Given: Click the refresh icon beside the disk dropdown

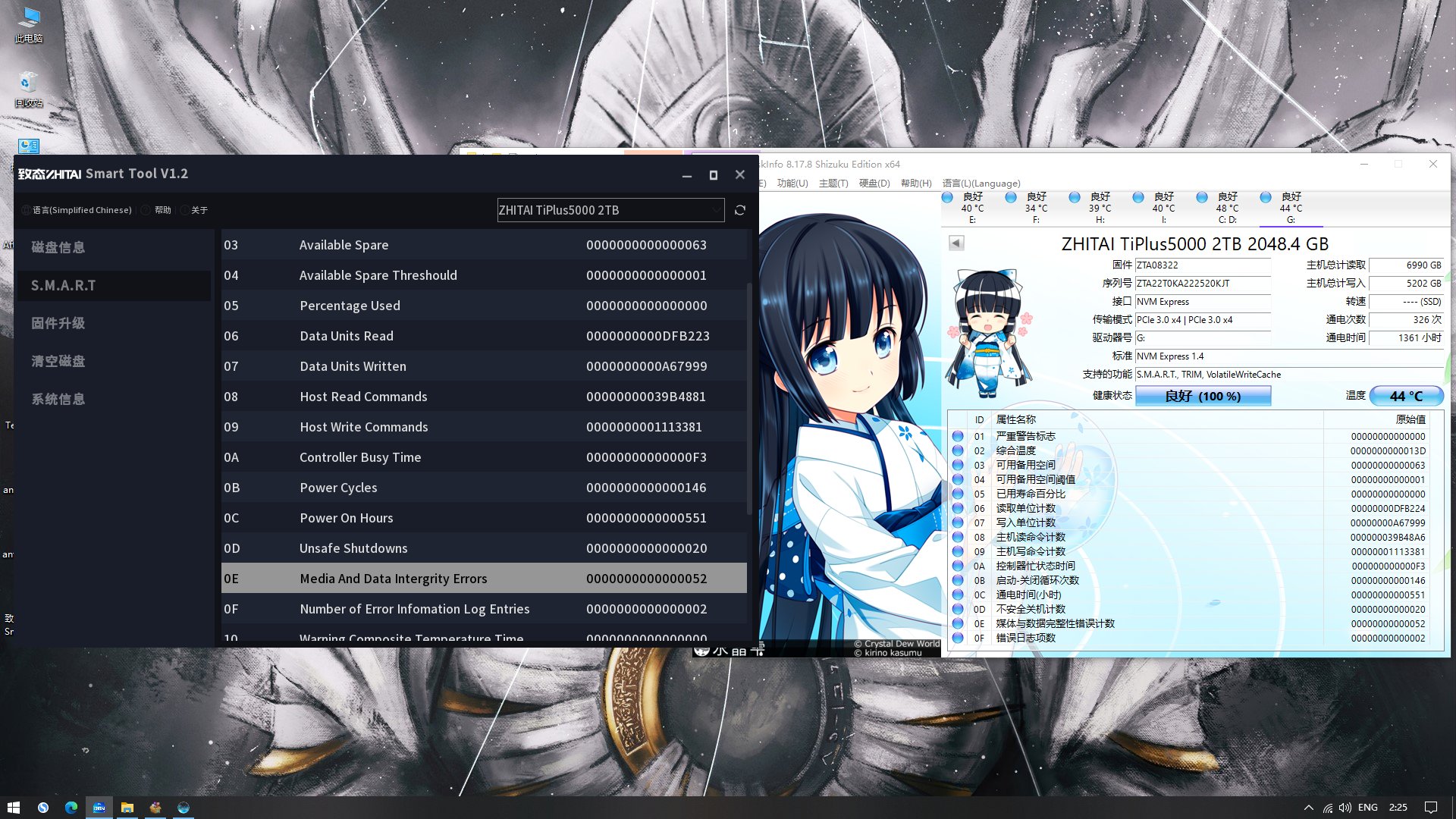Looking at the screenshot, I should [740, 210].
